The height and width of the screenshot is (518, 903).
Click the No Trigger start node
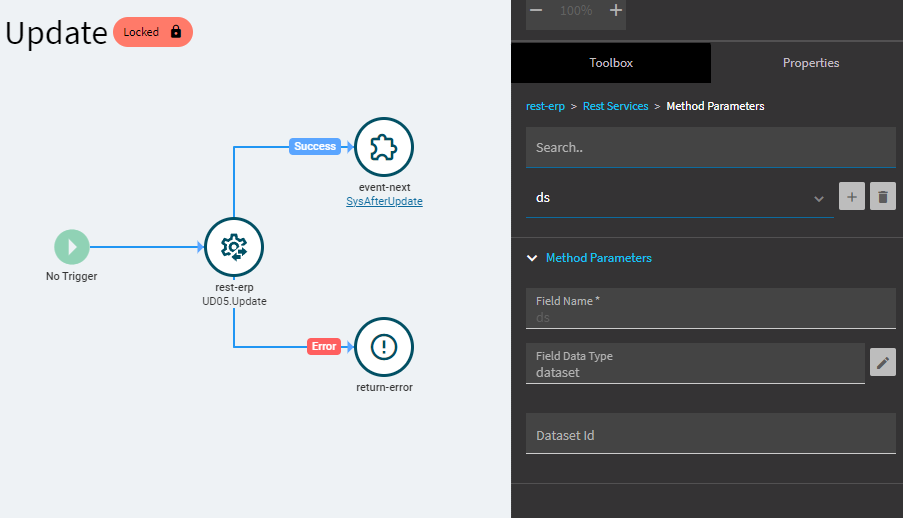click(x=72, y=247)
